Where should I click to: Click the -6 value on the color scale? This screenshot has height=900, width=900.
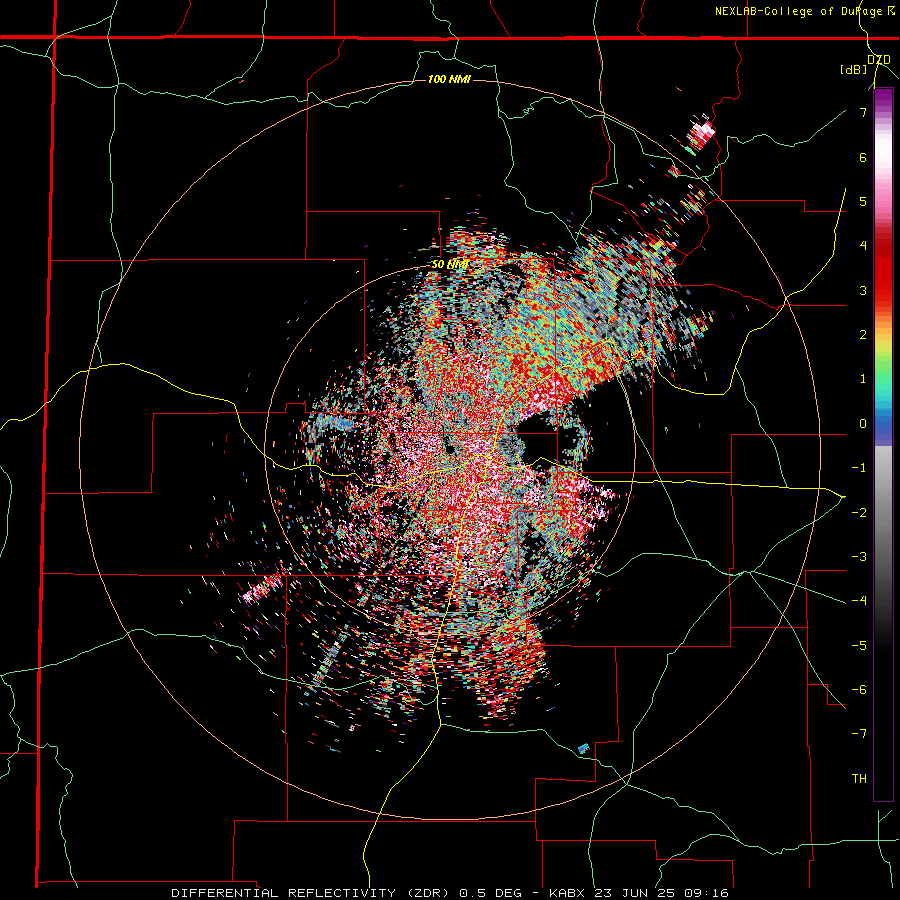tap(859, 690)
